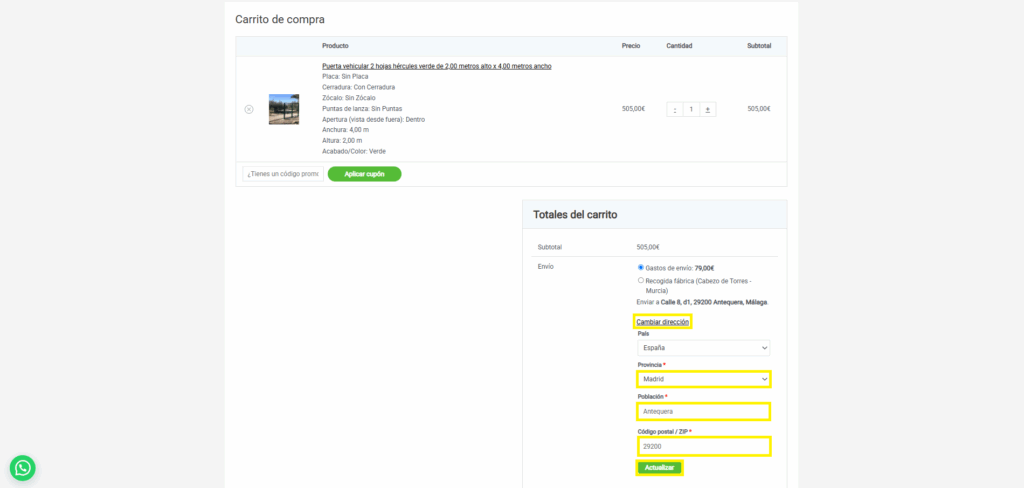Select the Gastos de envío shipping option
1024x488 pixels.
click(641, 268)
